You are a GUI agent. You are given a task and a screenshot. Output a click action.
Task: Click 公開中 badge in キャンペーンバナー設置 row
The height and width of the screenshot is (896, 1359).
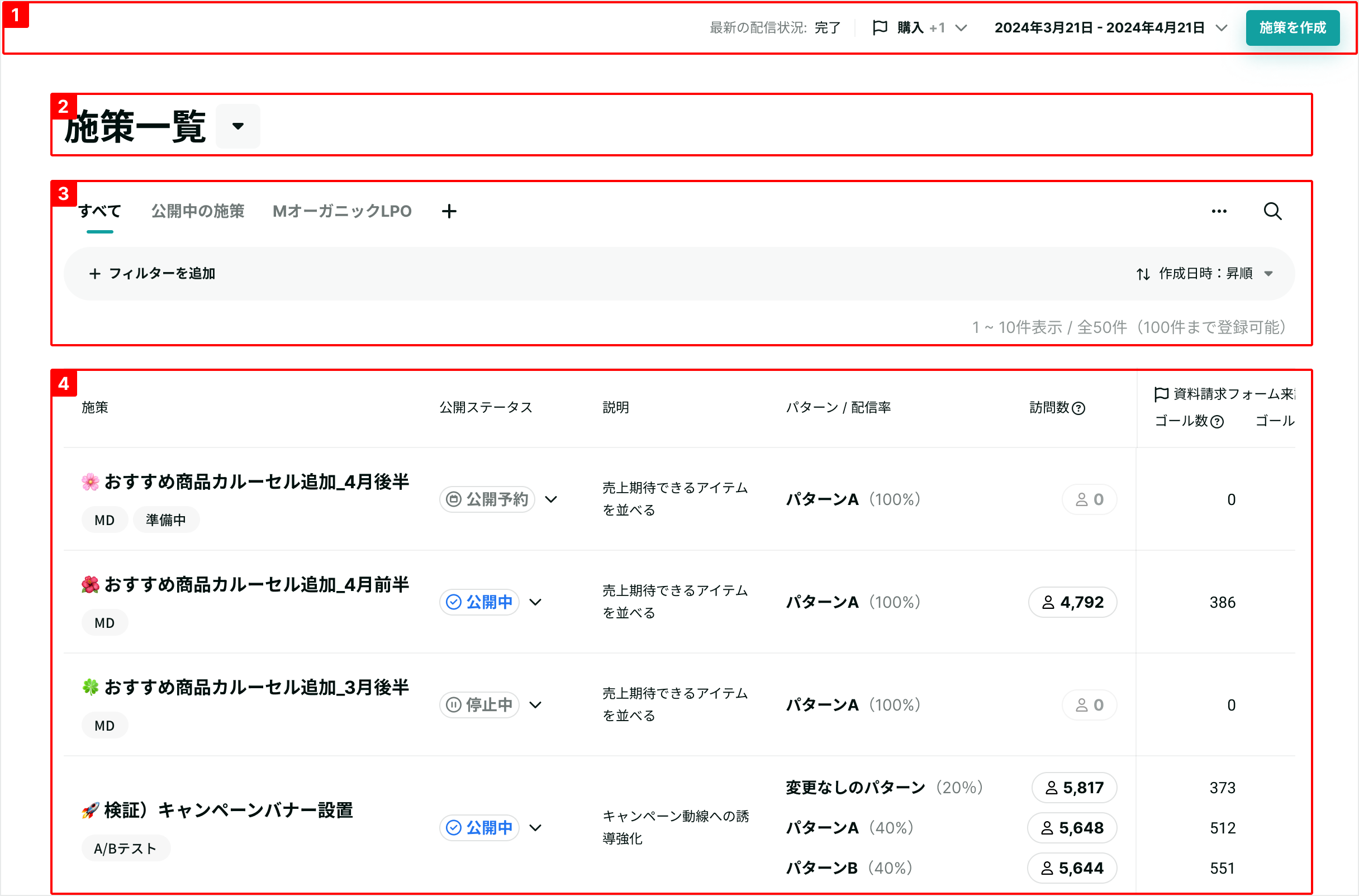479,828
